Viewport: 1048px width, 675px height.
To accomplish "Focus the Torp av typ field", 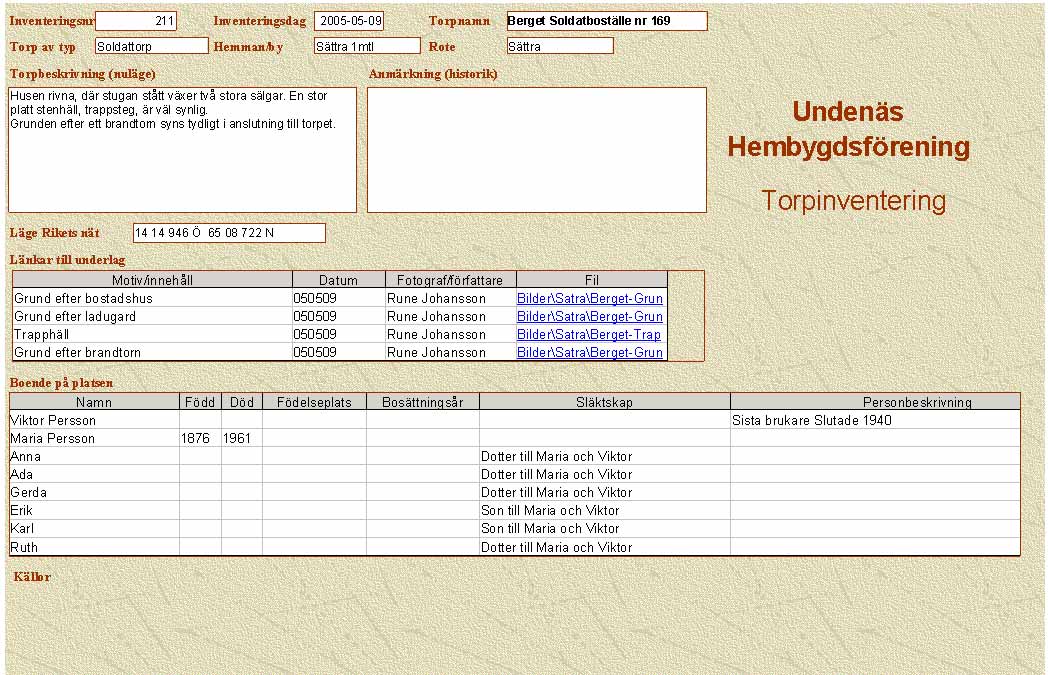I will [x=151, y=46].
